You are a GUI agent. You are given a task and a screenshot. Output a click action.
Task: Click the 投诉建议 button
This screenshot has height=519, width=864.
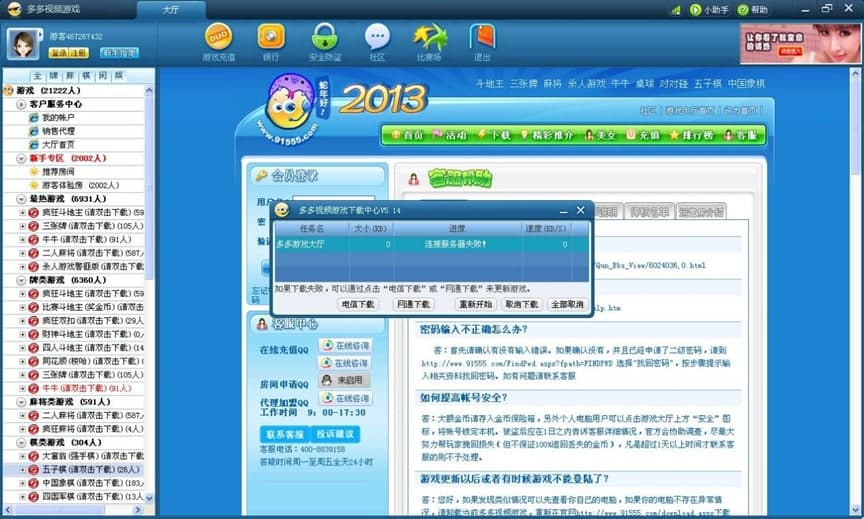[335, 434]
